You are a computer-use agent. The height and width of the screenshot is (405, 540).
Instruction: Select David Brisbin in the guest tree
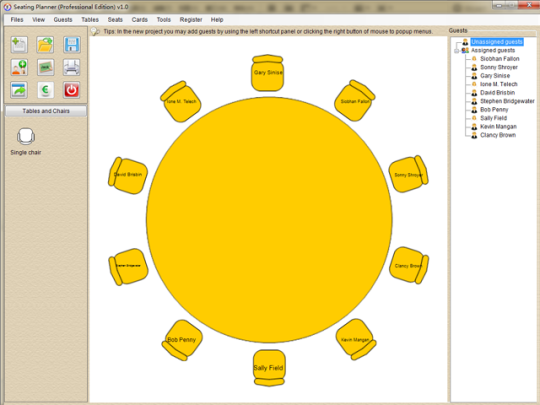point(497,93)
